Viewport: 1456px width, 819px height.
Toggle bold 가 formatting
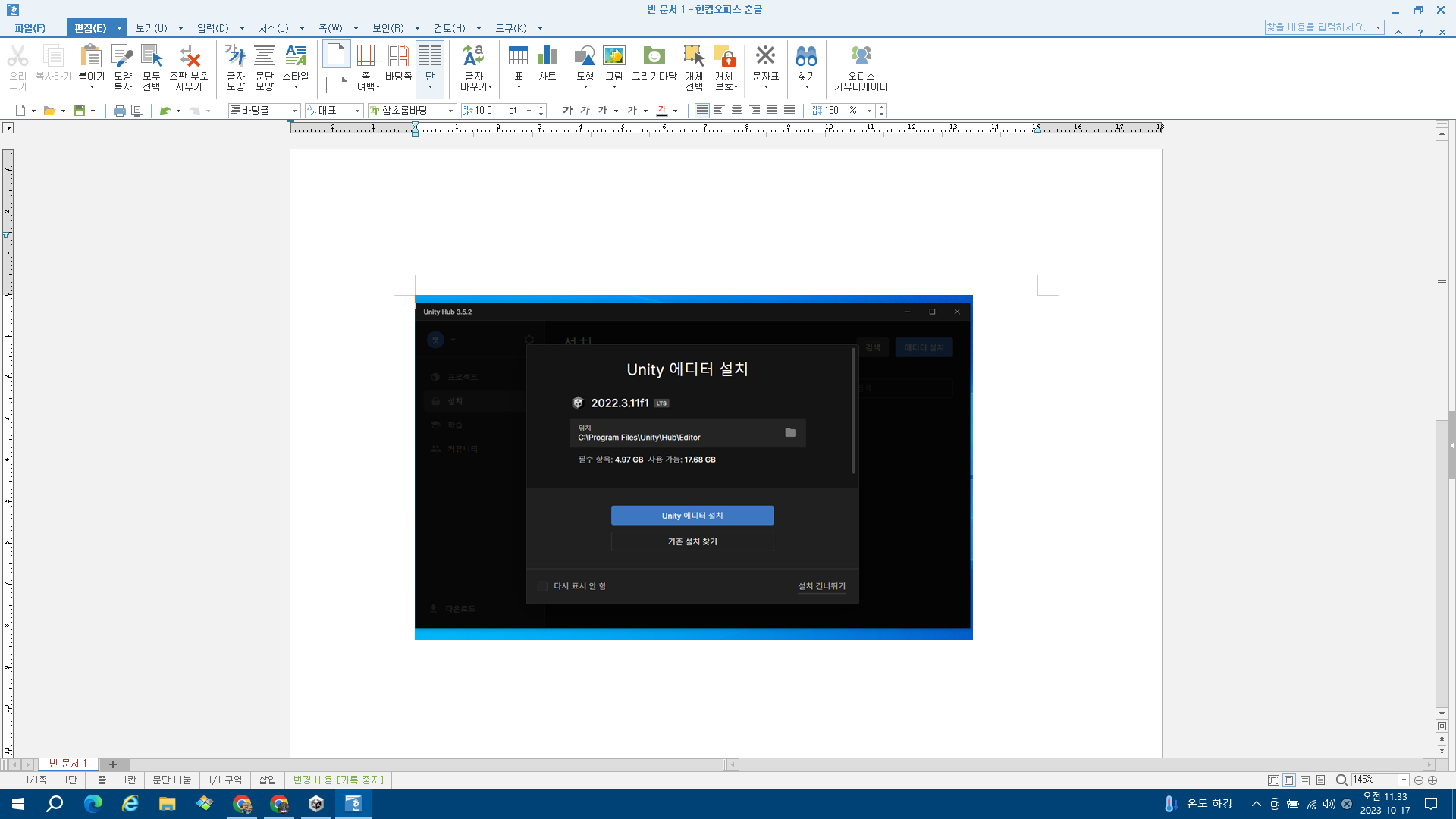(x=567, y=111)
